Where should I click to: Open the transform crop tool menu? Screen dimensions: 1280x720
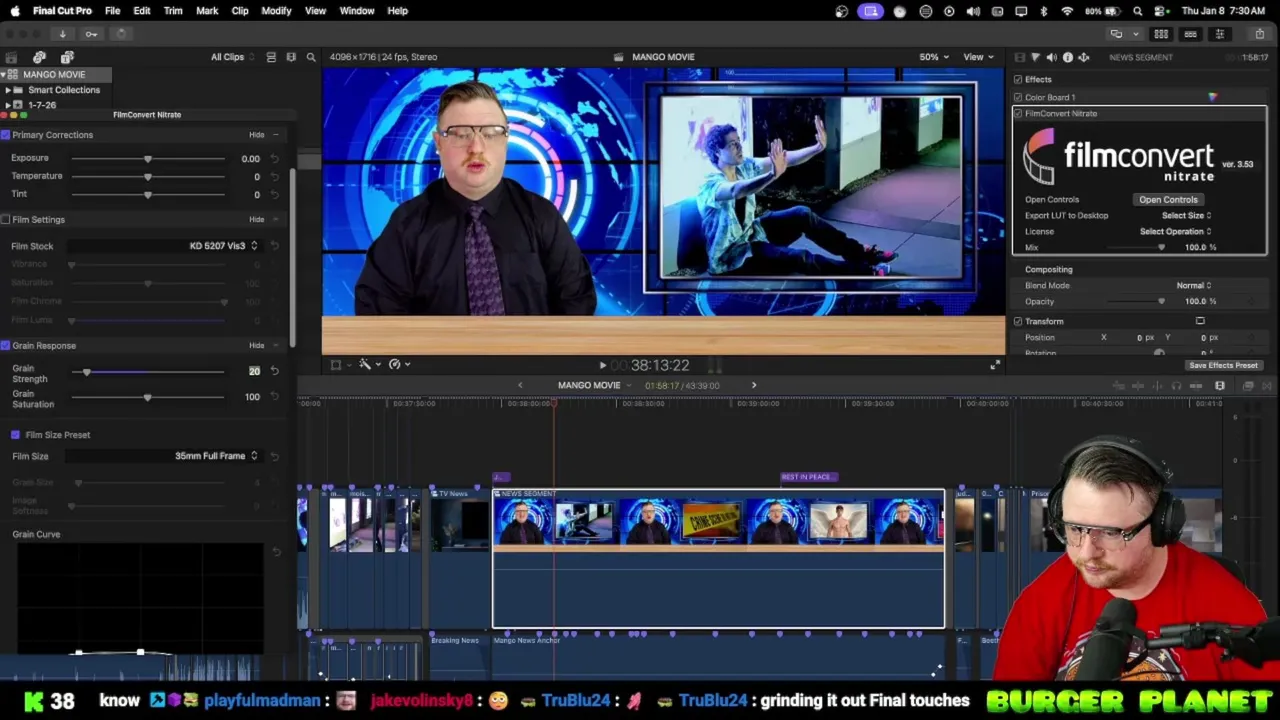tap(339, 364)
